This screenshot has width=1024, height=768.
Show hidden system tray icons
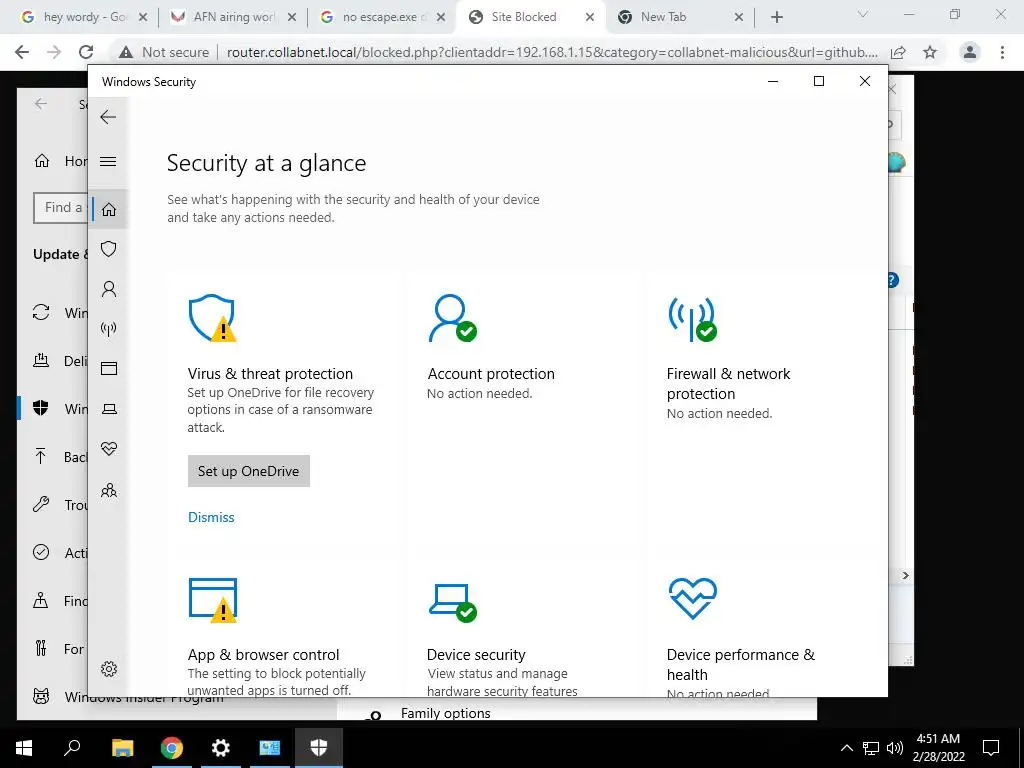(x=846, y=748)
